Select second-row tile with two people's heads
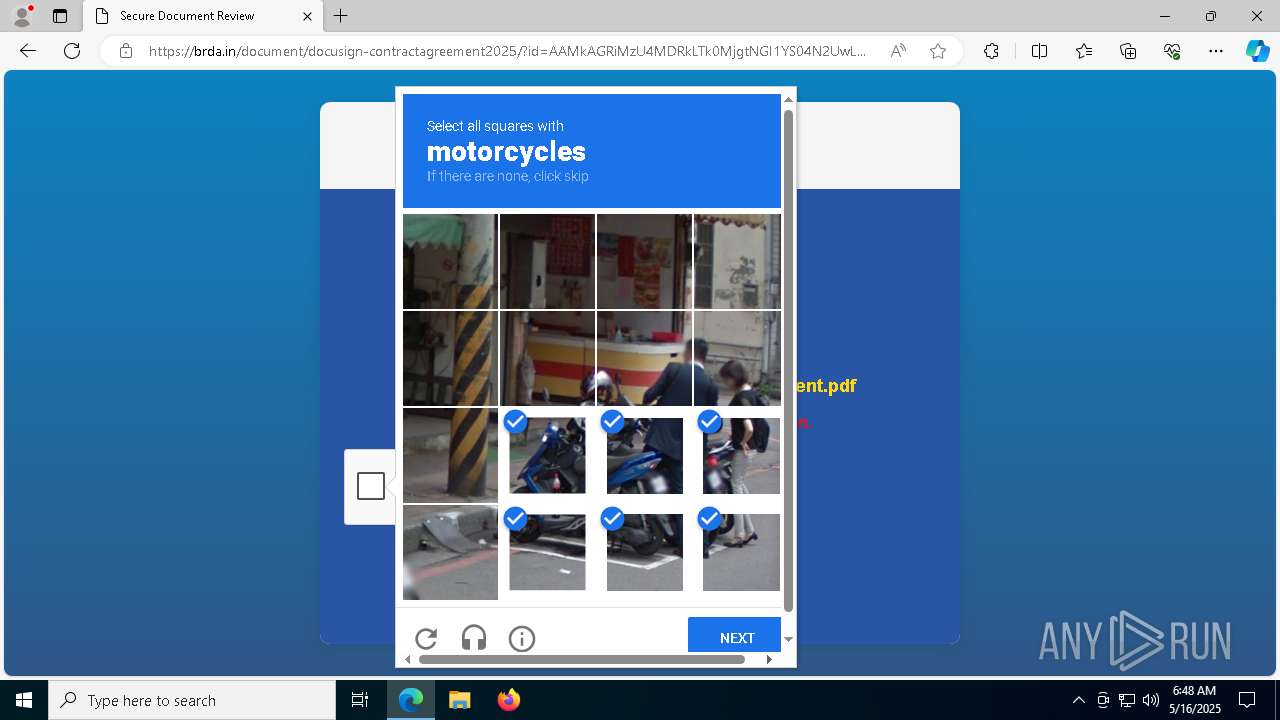The height and width of the screenshot is (720, 1280). (738, 358)
